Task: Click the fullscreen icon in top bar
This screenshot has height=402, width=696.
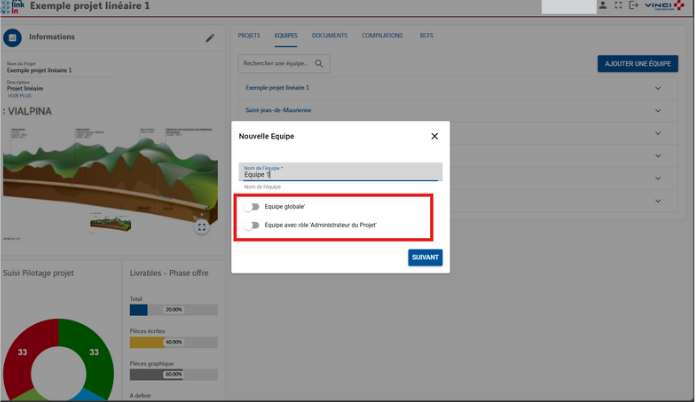Action: 618,6
